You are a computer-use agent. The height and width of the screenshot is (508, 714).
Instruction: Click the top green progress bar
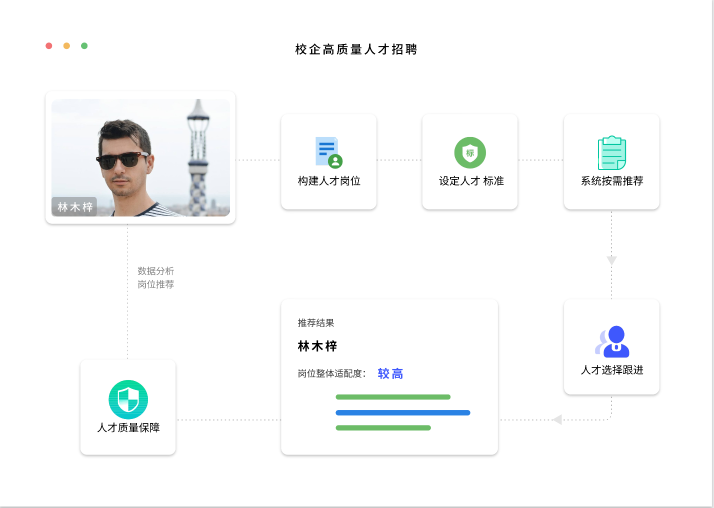tap(393, 397)
